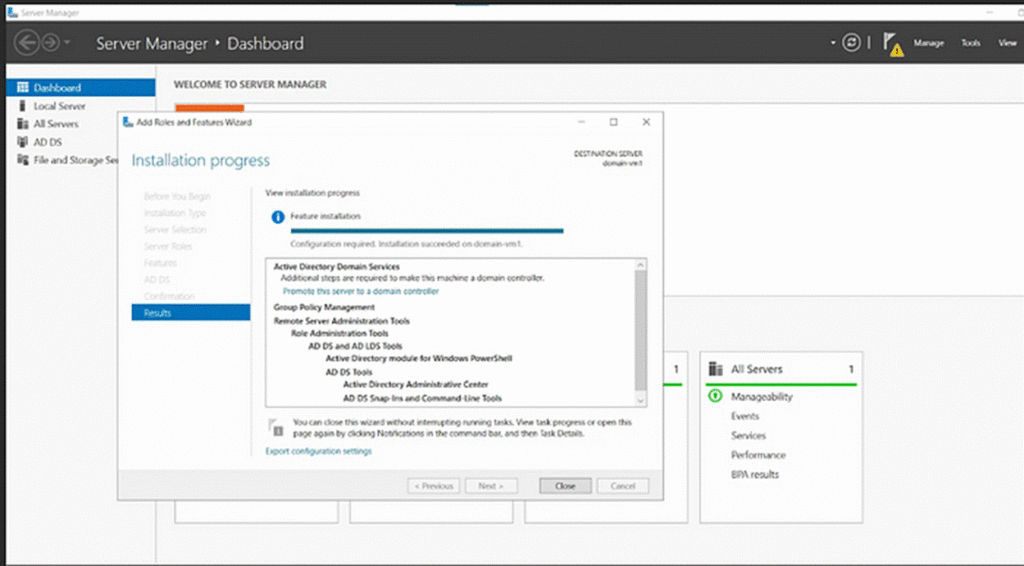Image resolution: width=1024 pixels, height=566 pixels.
Task: Click the forward navigation arrow in the header
Action: 50,43
